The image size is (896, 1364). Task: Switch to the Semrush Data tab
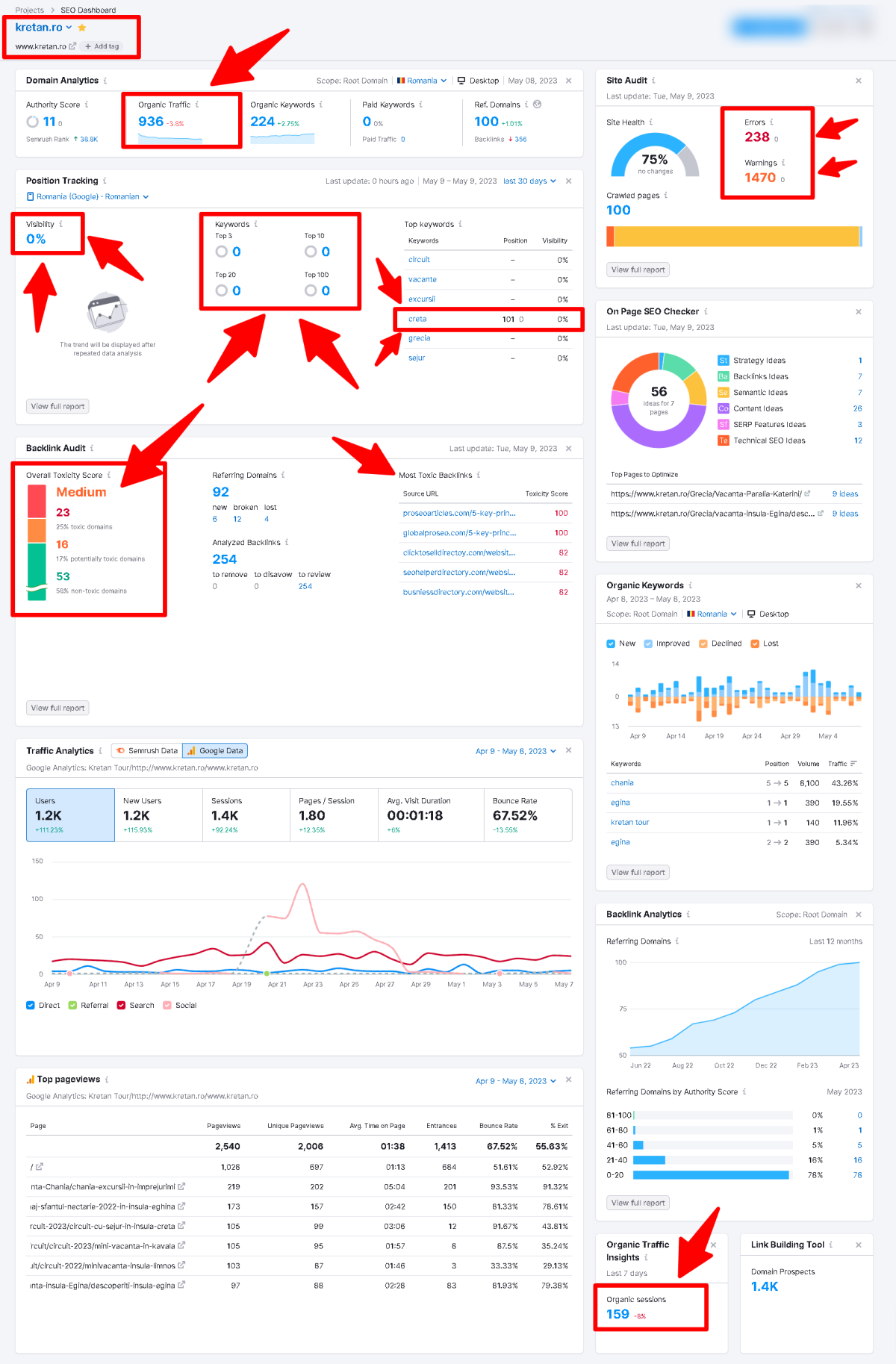point(147,751)
